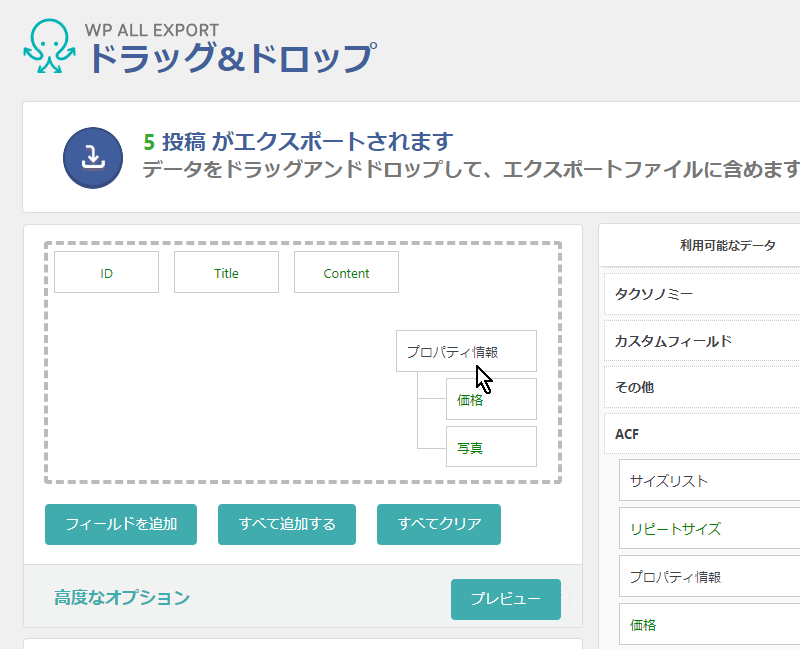This screenshot has height=649, width=800.
Task: Click the プレビュー button
Action: 506,599
